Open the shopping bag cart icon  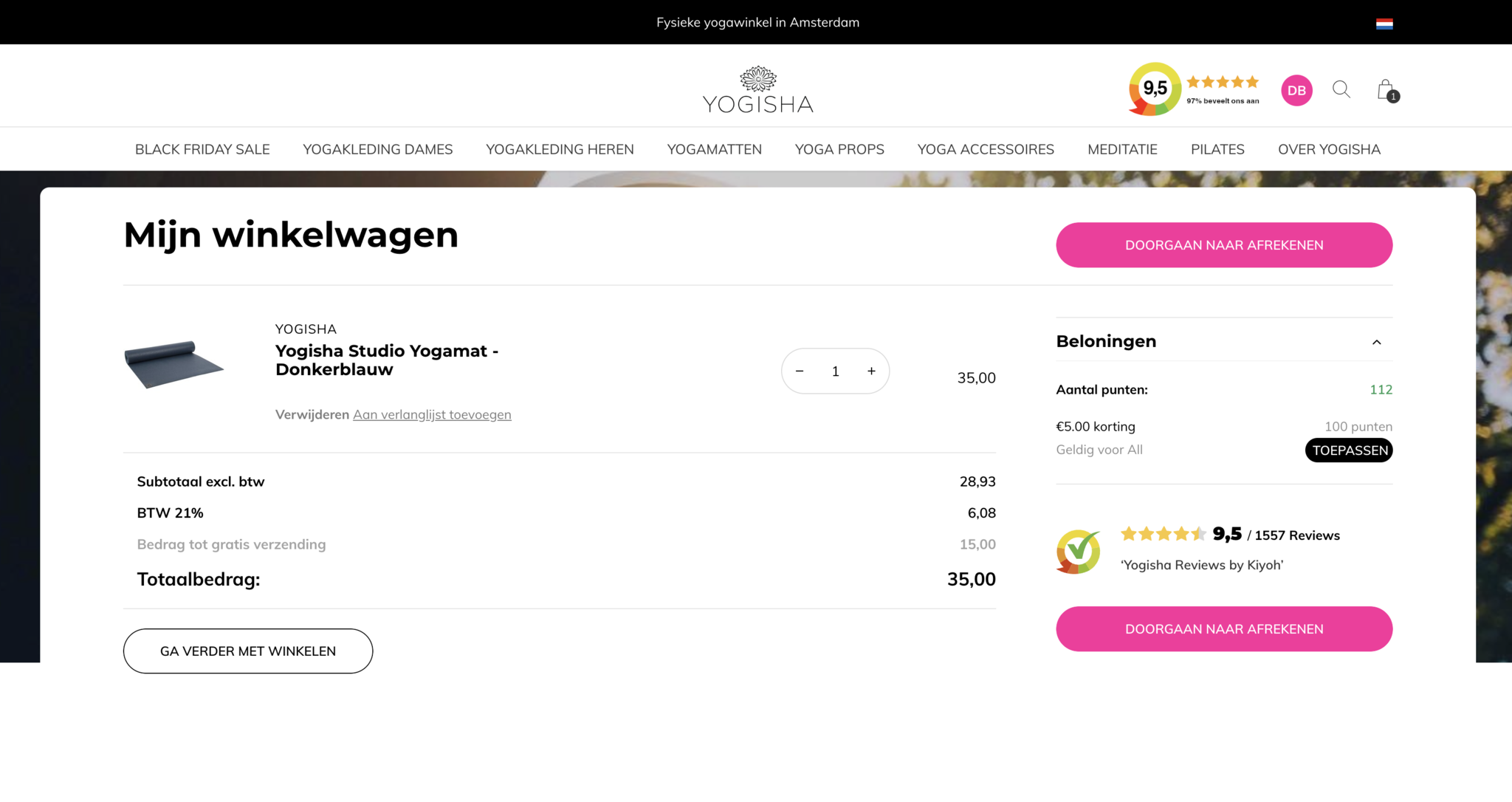point(1386,90)
